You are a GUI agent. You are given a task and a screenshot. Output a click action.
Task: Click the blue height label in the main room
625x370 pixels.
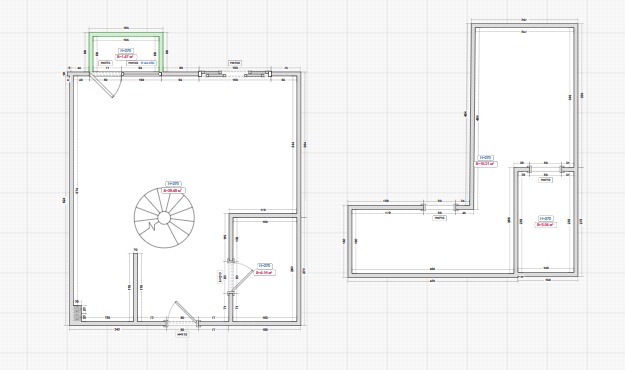click(x=173, y=184)
